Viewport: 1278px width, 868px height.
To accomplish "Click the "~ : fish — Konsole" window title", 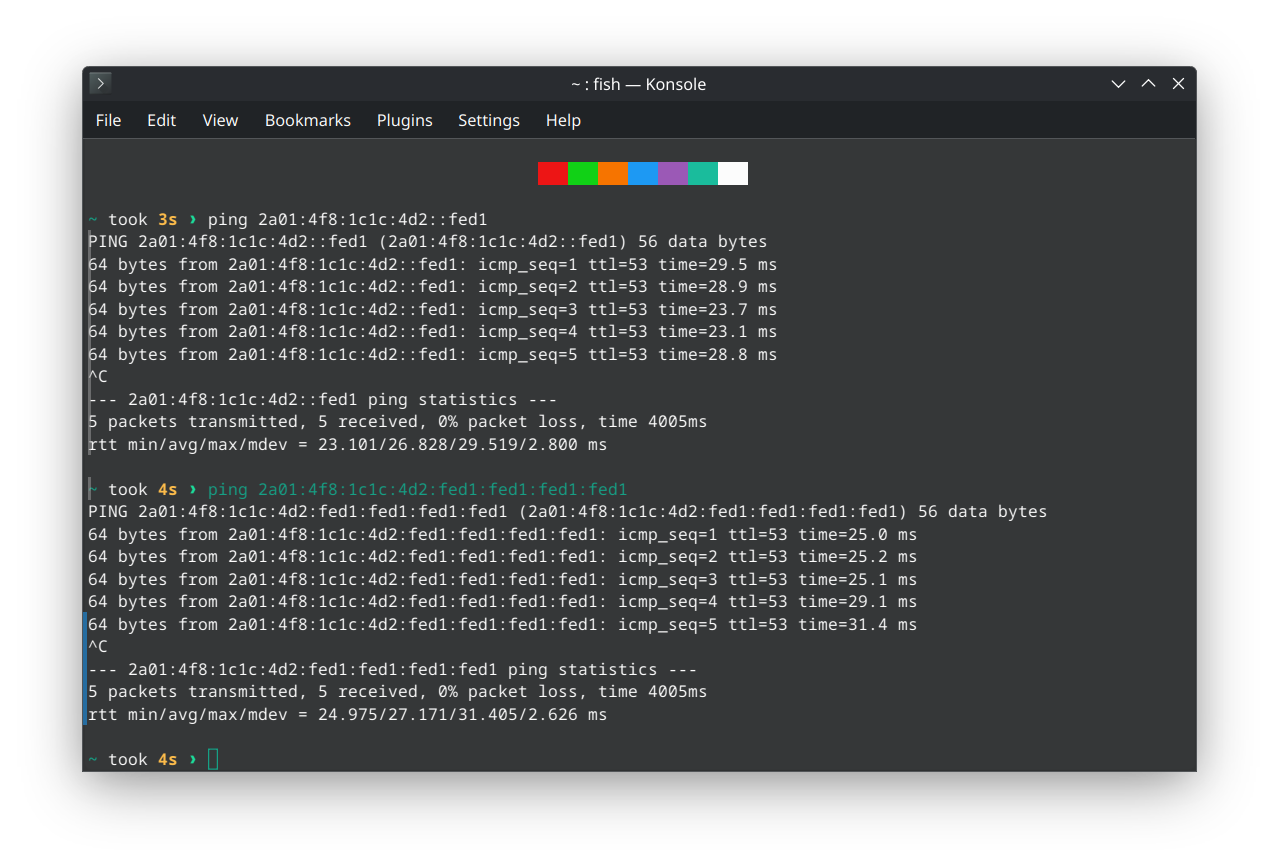I will 638,84.
